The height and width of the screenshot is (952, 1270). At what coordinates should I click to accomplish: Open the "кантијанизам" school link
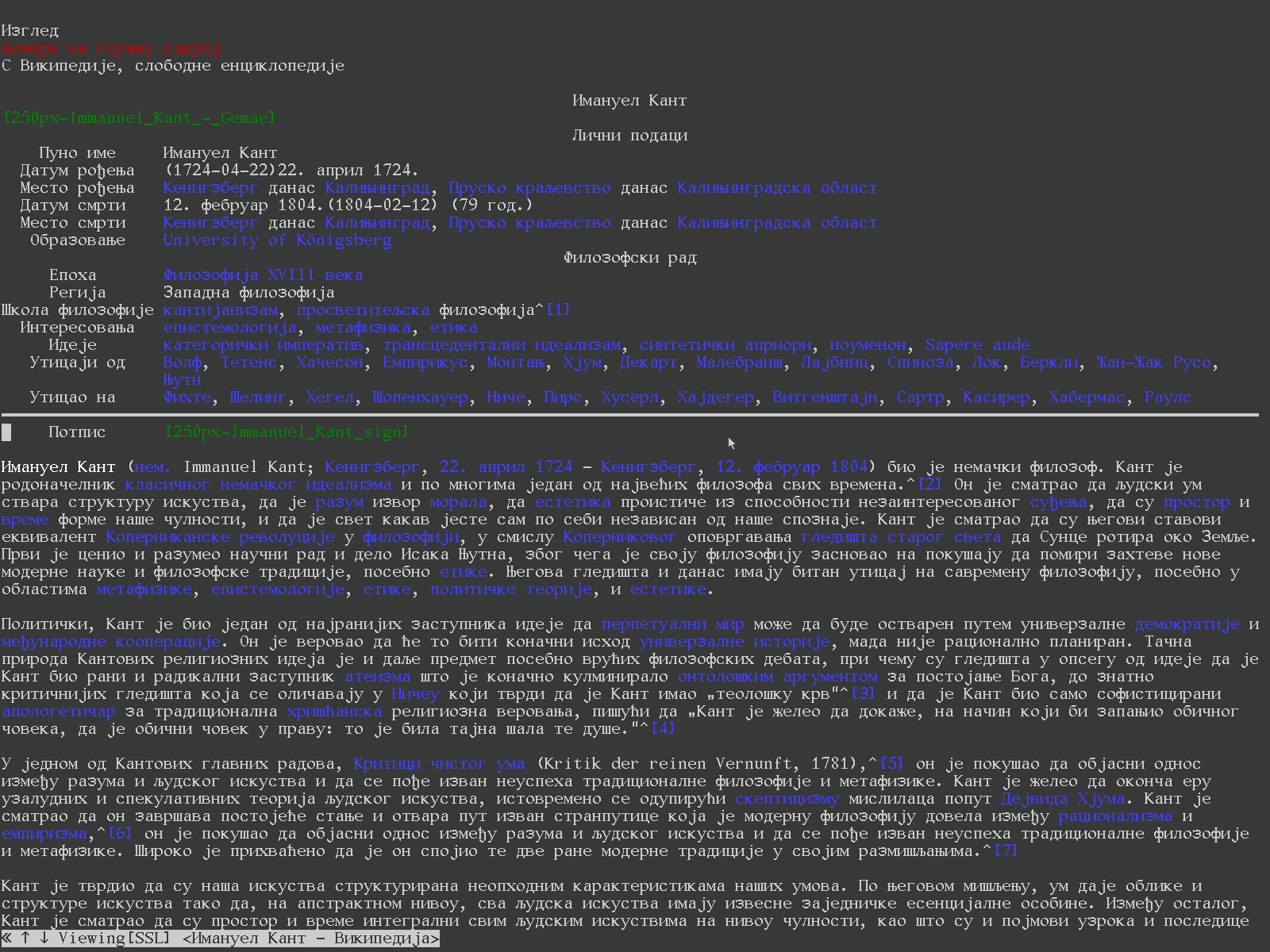221,310
